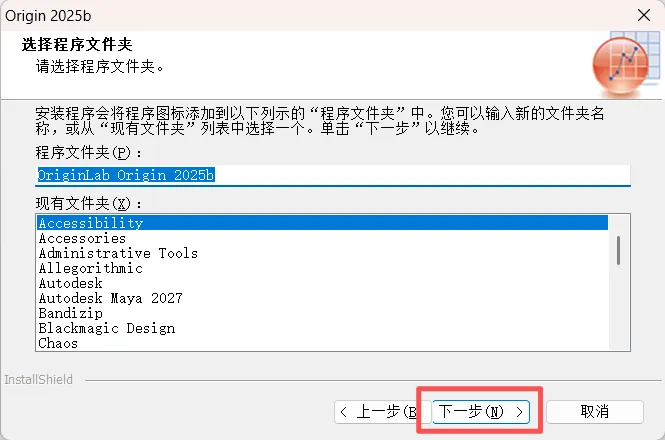Viewport: 665px width, 440px height.
Task: Click the 下一步(N) next button
Action: pos(481,412)
